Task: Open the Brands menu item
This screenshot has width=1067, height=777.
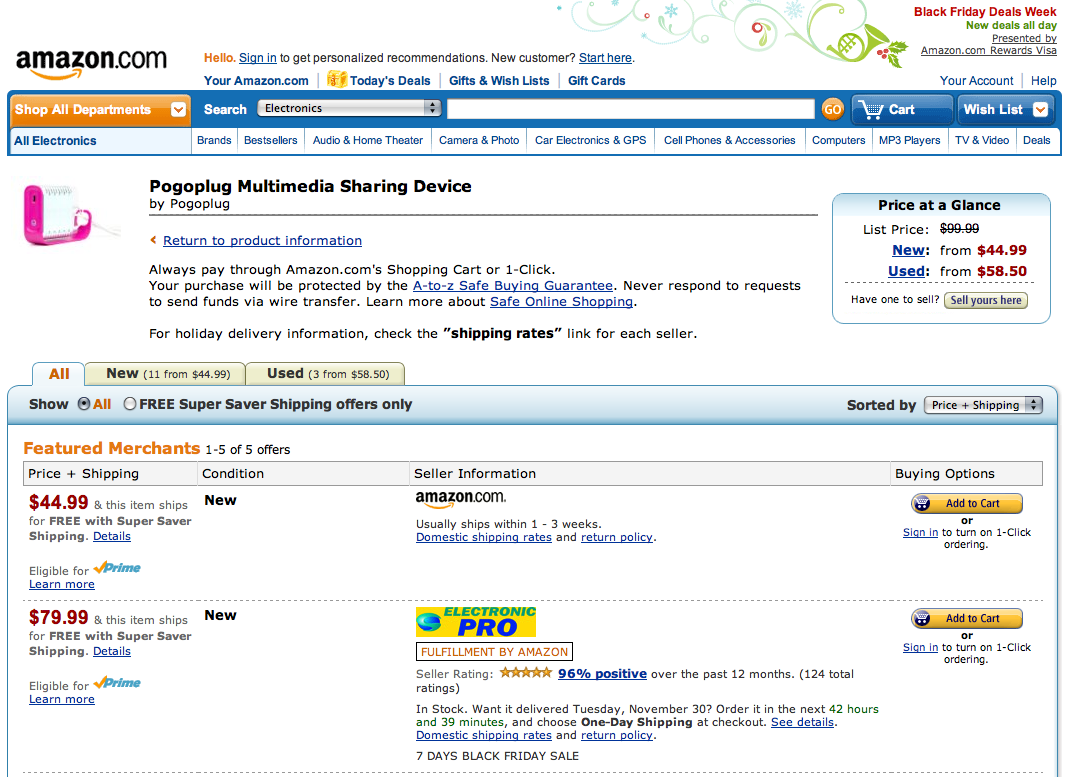Action: coord(214,140)
